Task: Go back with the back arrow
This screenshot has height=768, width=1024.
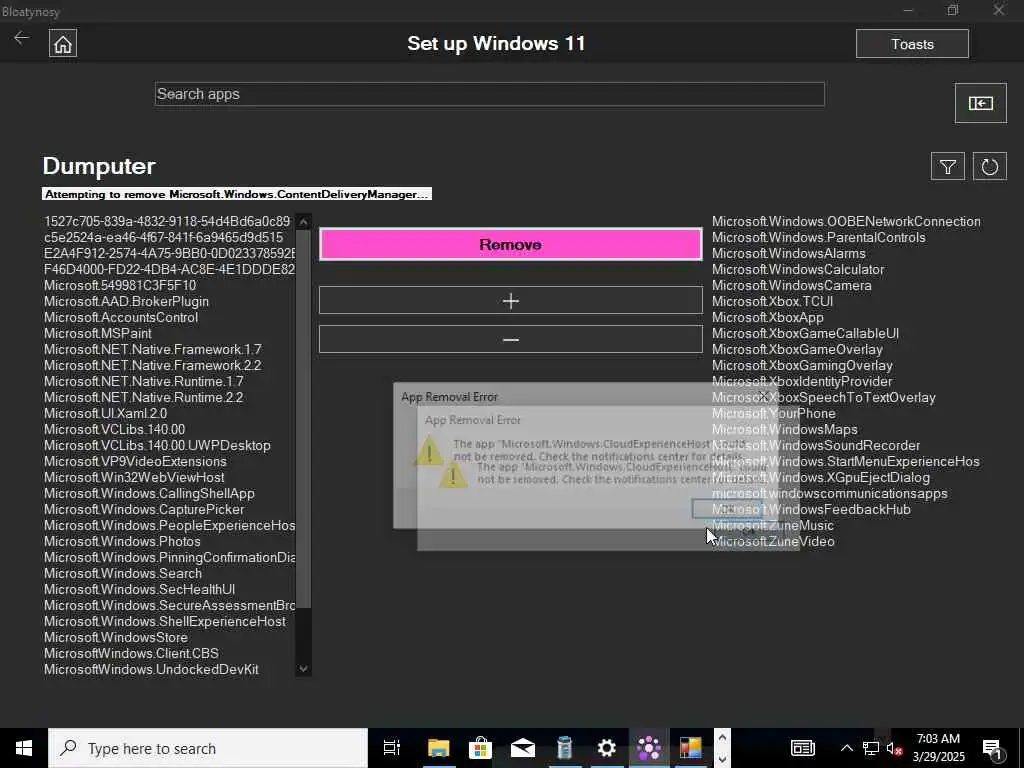Action: pos(22,38)
